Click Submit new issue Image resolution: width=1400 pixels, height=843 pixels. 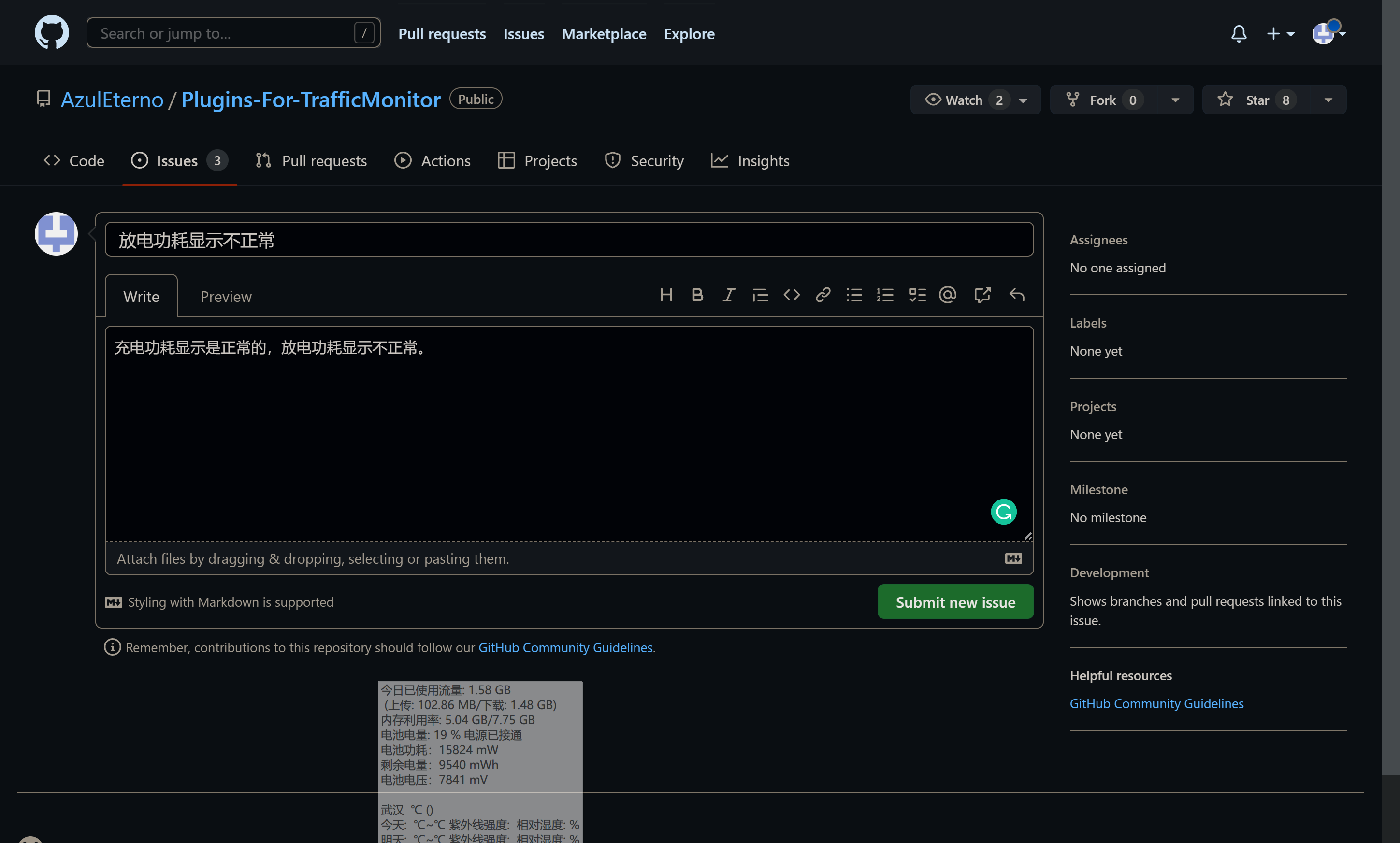[x=955, y=601]
